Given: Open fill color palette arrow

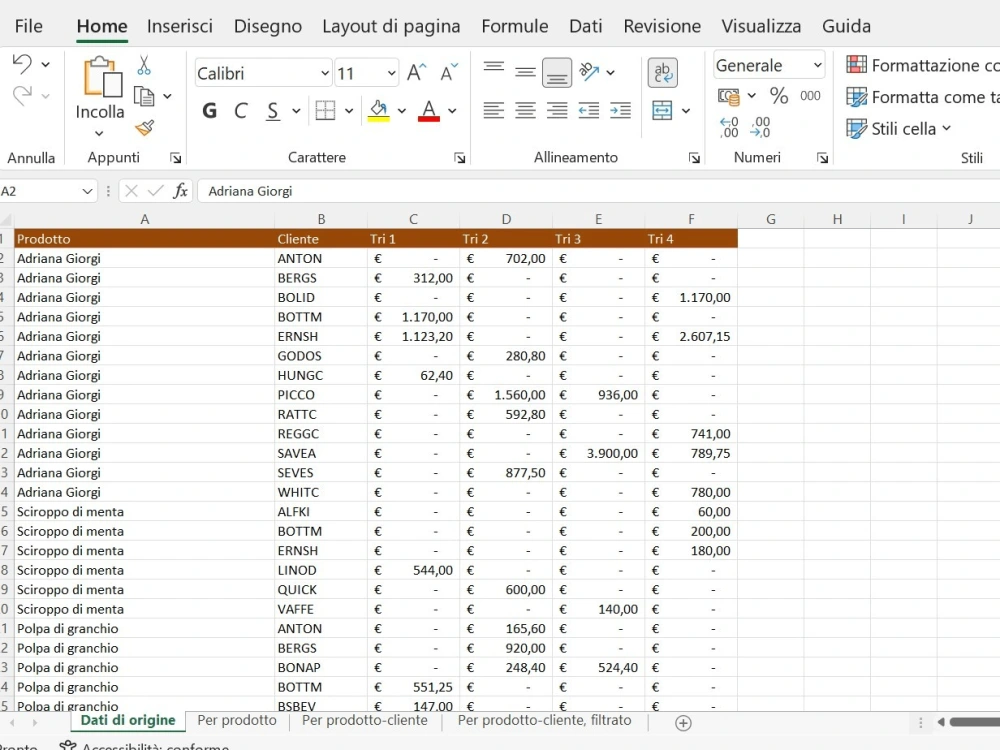Looking at the screenshot, I should coord(402,111).
